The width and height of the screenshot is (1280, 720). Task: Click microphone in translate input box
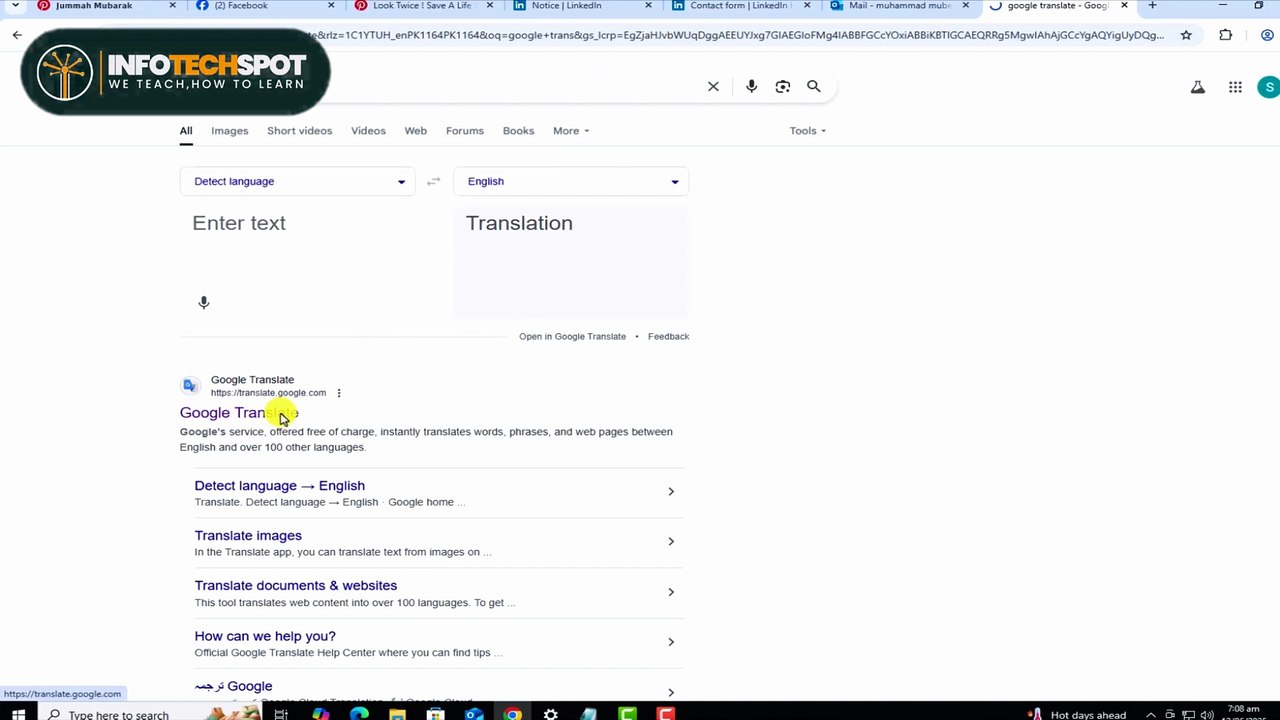204,302
